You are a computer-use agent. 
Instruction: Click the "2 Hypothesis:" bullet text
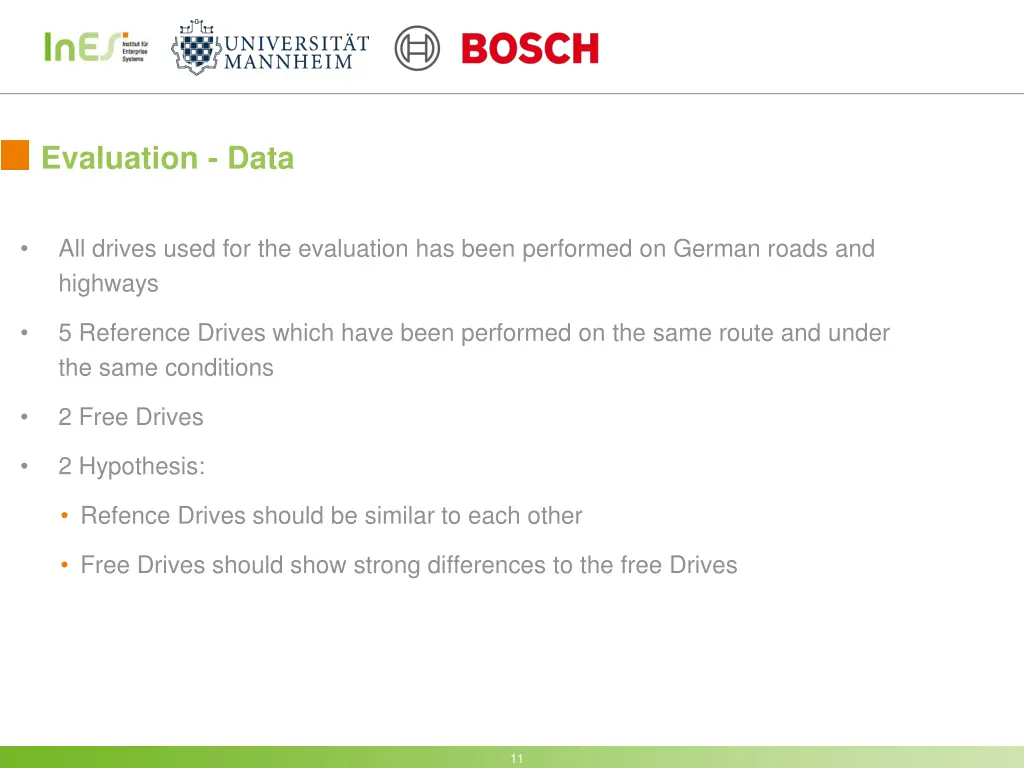click(x=131, y=466)
